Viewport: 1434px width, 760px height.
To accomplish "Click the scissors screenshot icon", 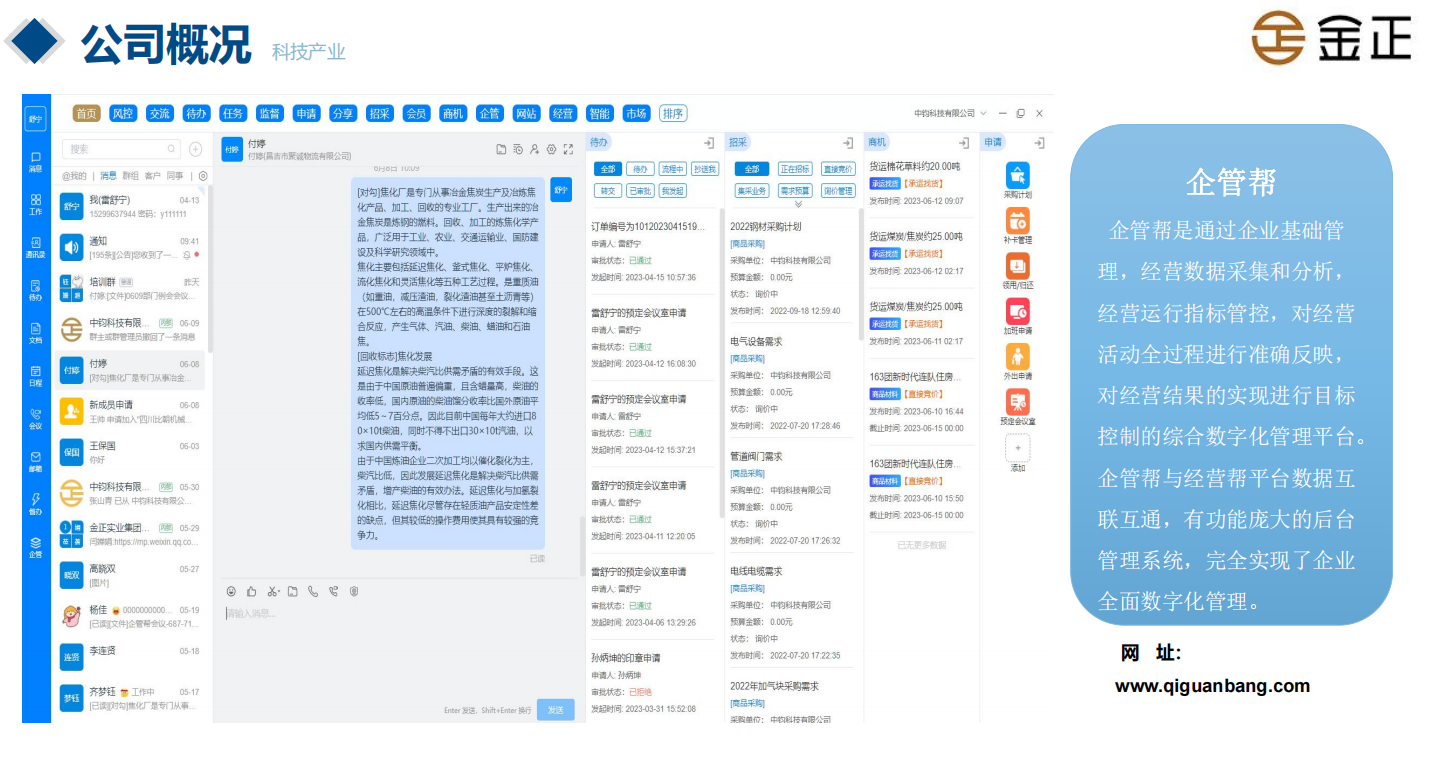I will click(x=273, y=591).
